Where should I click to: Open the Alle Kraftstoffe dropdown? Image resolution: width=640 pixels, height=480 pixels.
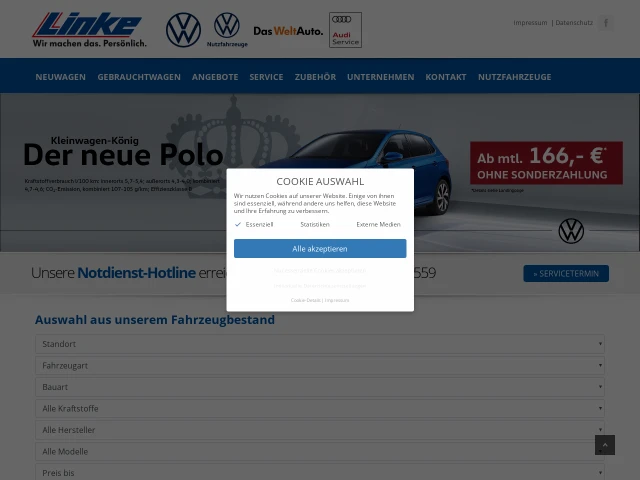coord(320,409)
